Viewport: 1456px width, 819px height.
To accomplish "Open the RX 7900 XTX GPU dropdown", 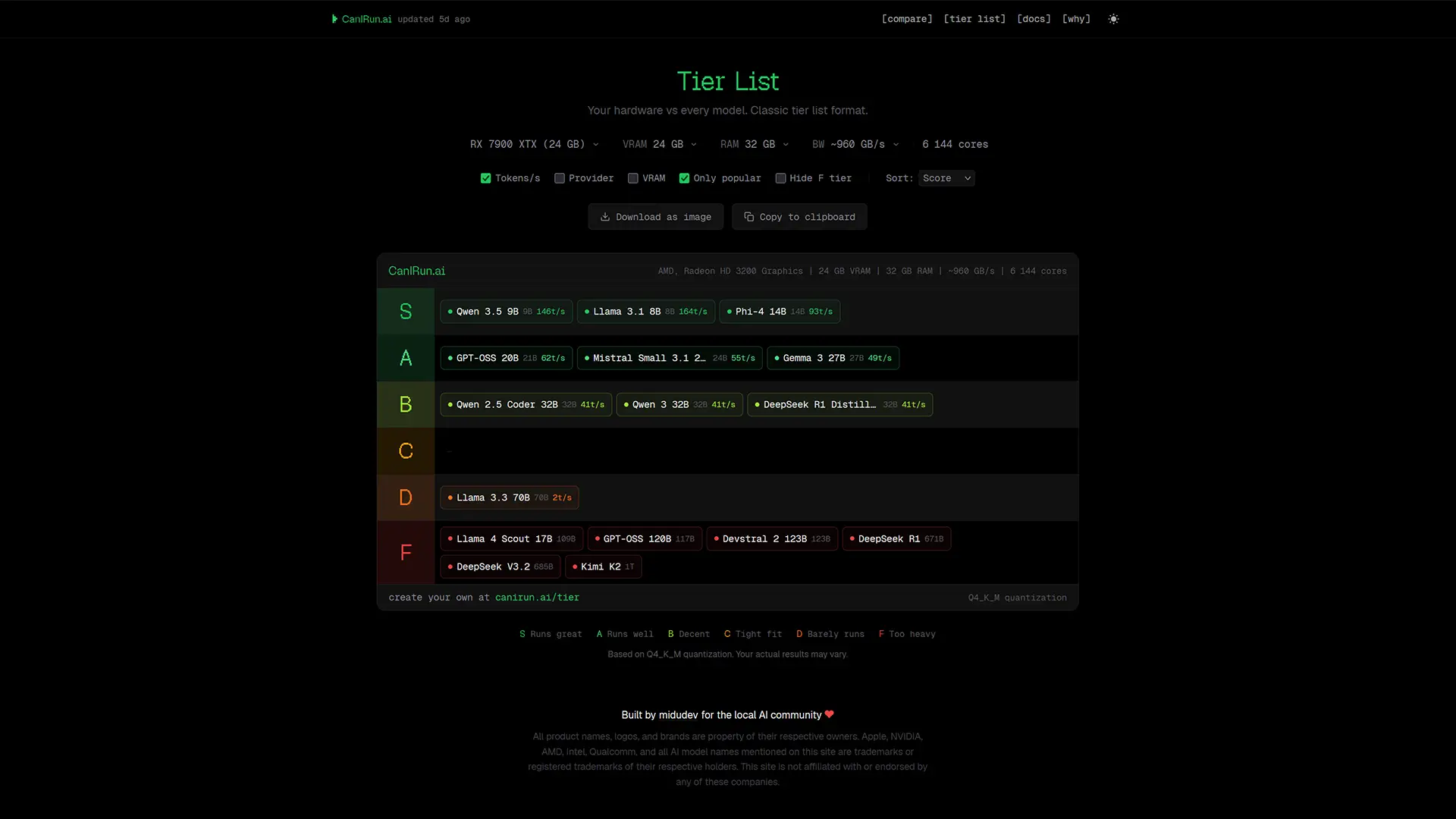I will tap(534, 144).
